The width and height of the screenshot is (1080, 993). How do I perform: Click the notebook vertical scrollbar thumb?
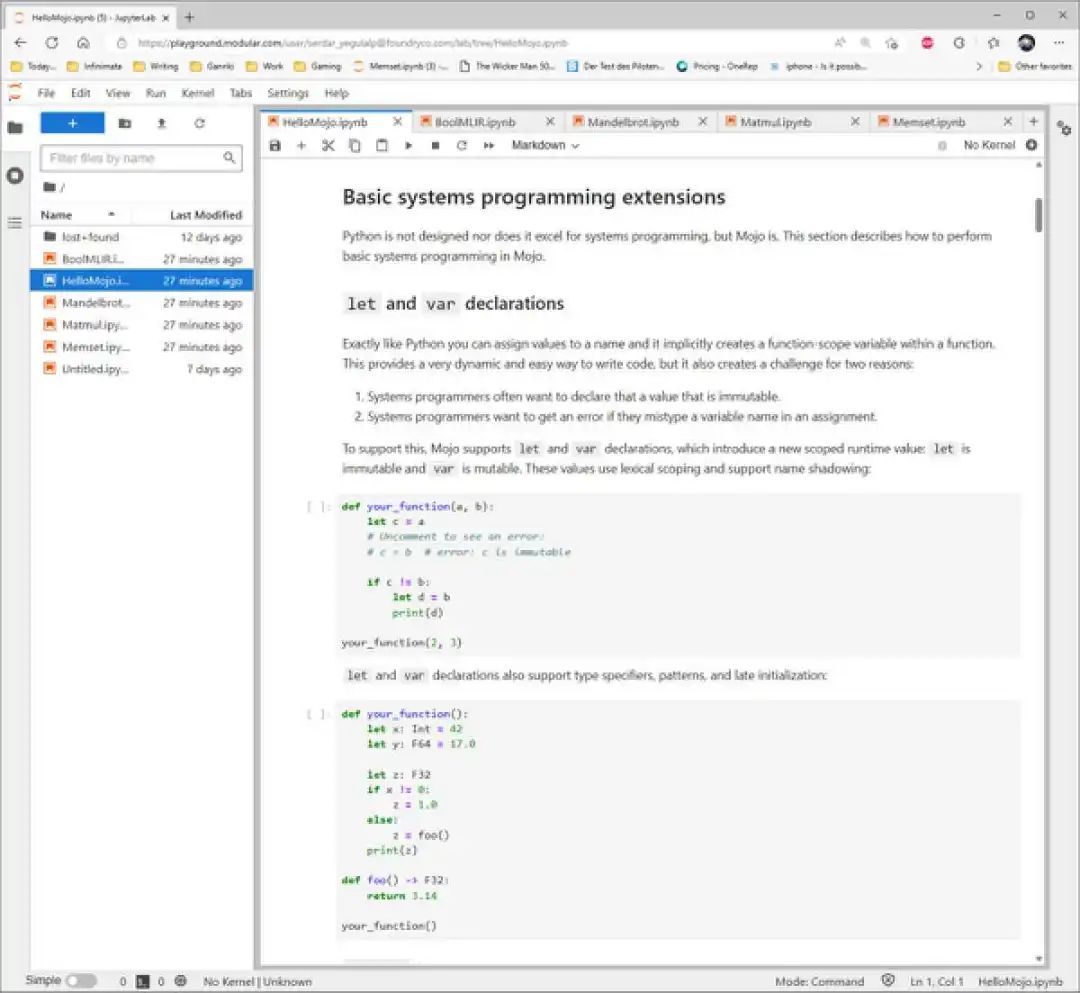[x=1039, y=215]
